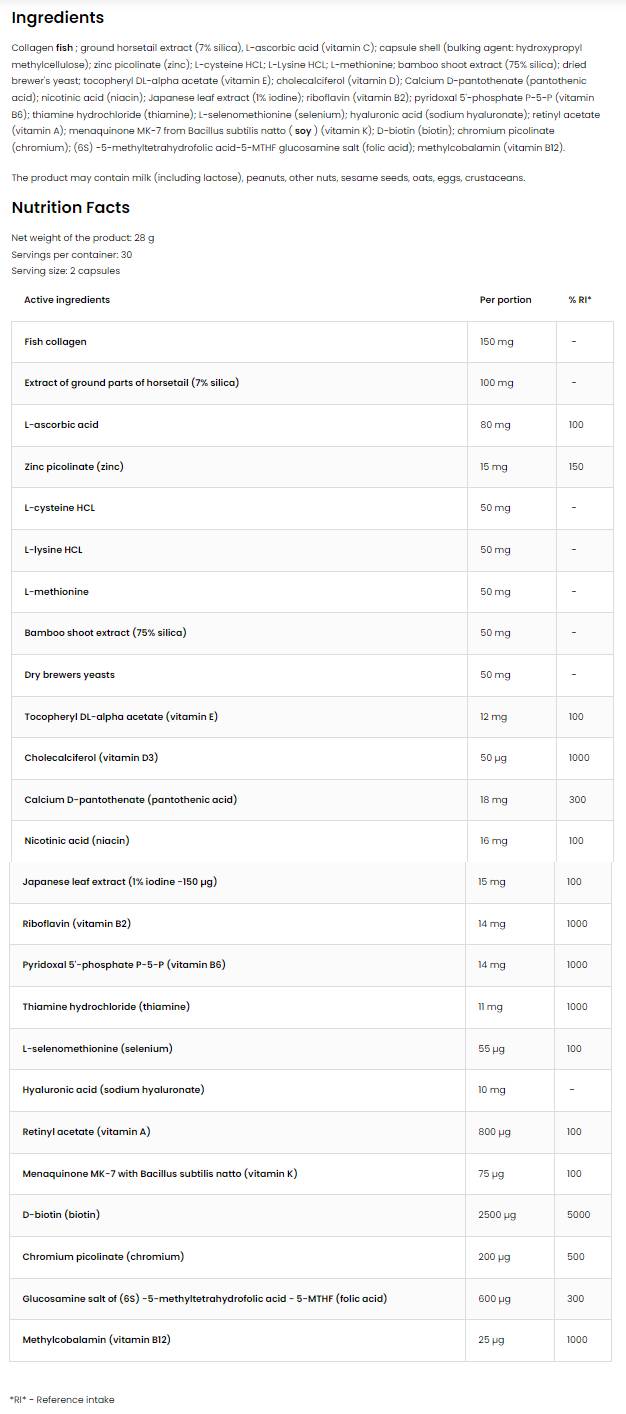
Task: Click the 'Nicotinic acid (niacin)' row label
Action: coord(77,841)
